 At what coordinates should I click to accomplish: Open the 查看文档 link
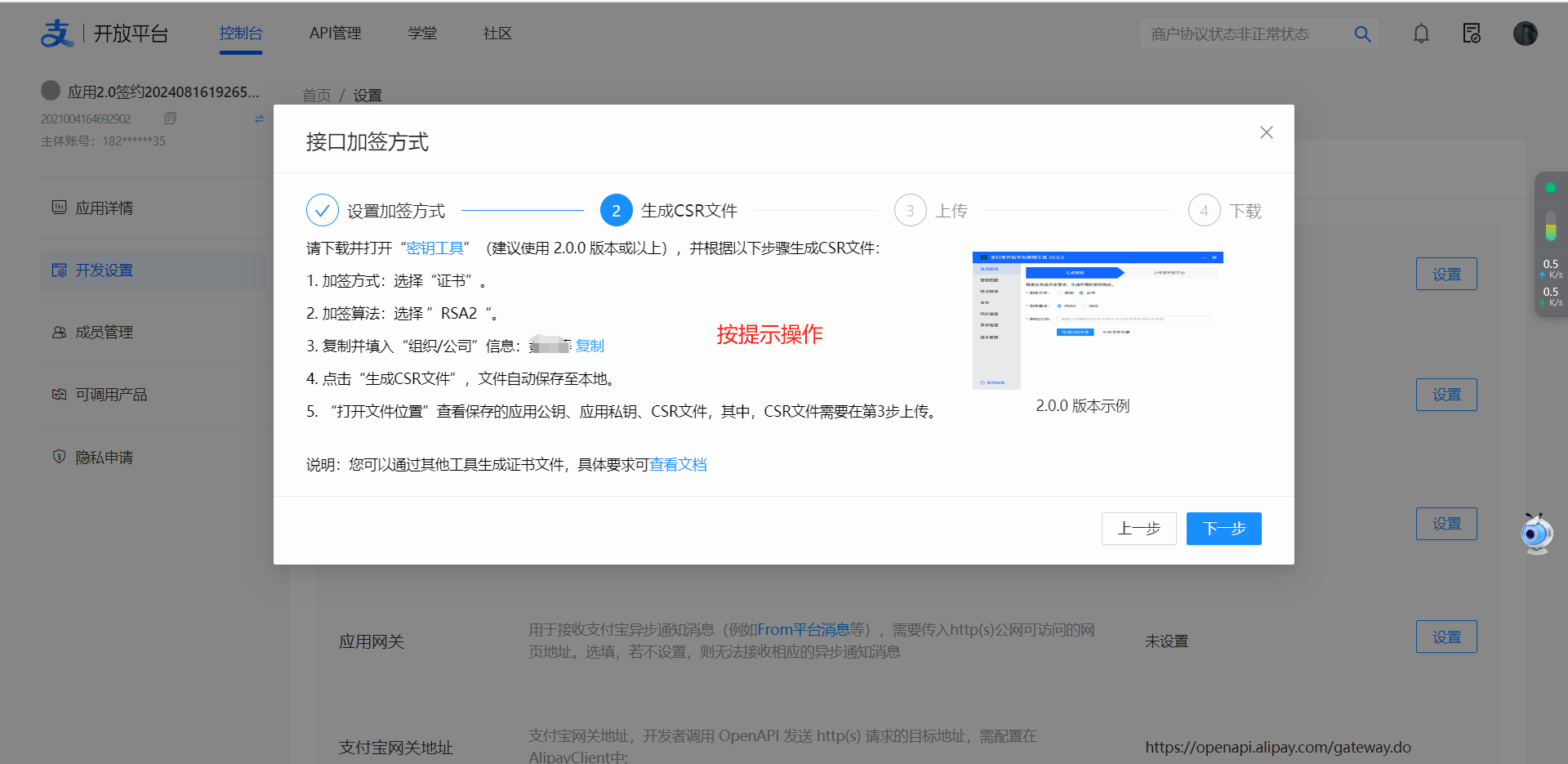678,465
